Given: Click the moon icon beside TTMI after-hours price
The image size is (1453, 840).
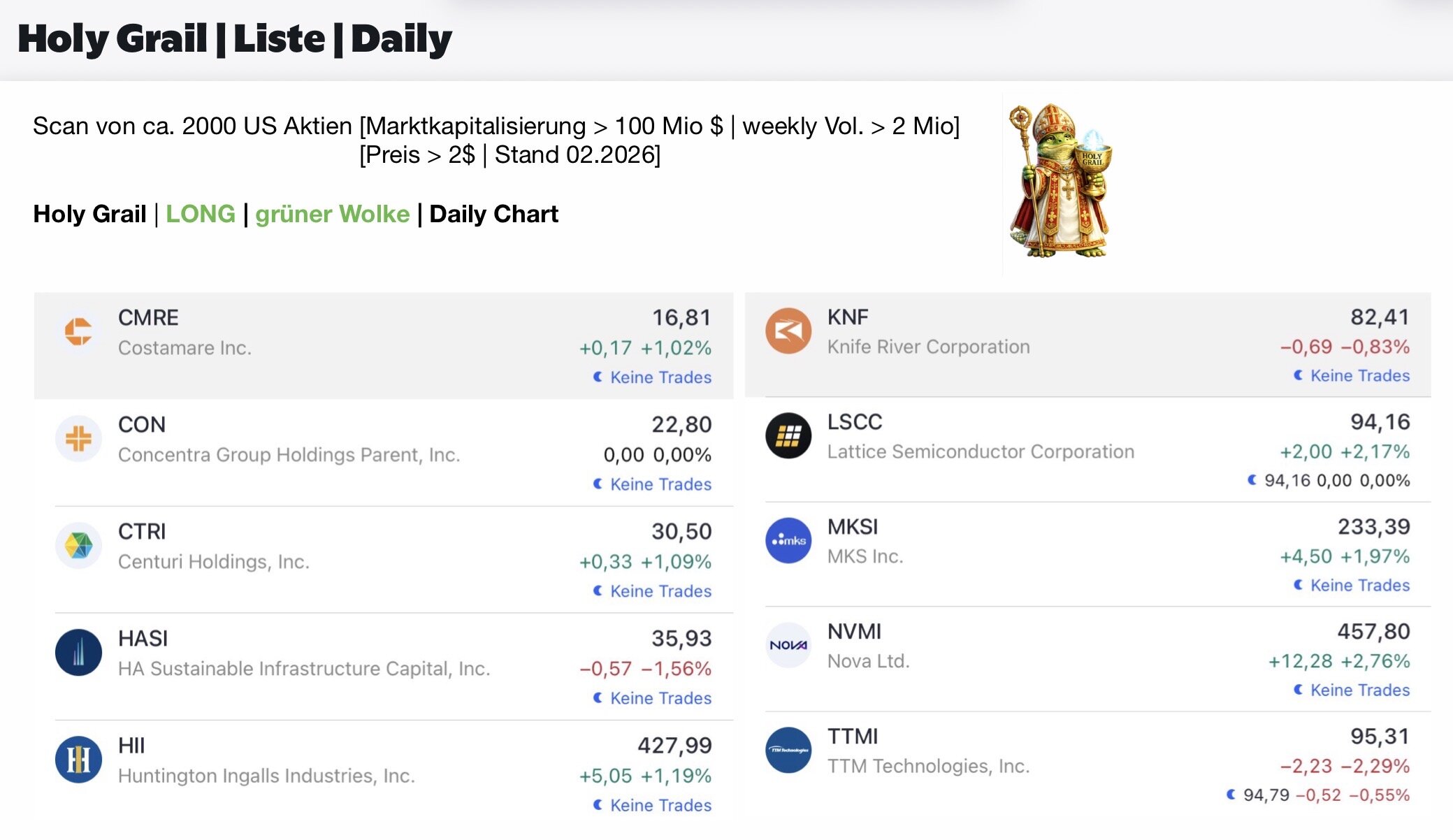Looking at the screenshot, I should [1231, 795].
